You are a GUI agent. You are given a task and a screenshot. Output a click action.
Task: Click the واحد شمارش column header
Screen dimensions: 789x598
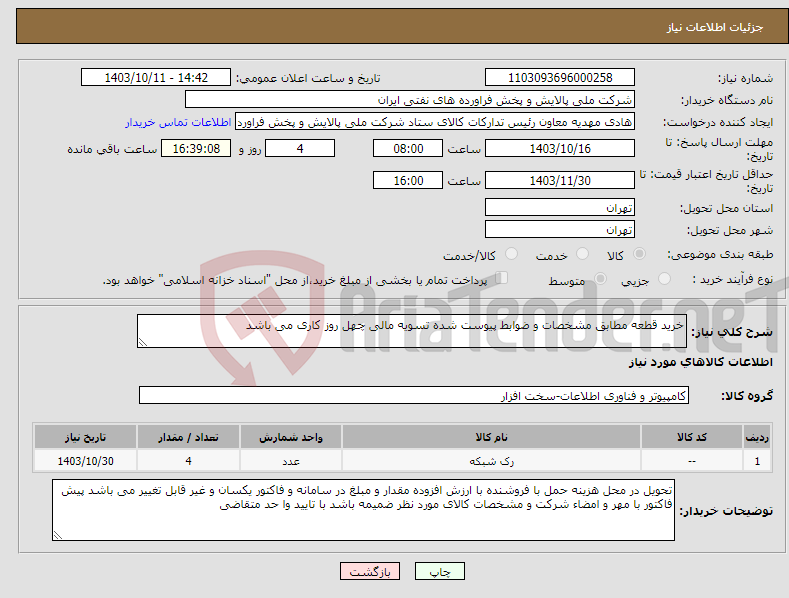pos(291,437)
